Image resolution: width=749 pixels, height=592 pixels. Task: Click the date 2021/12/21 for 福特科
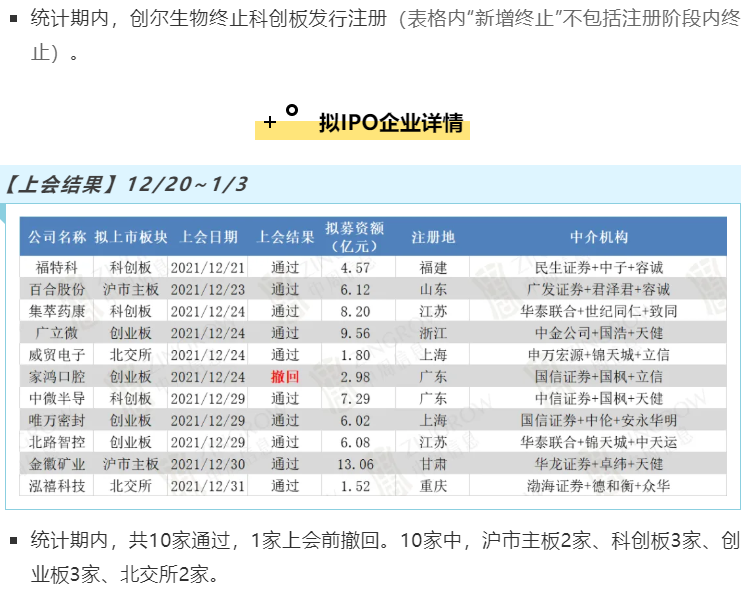(208, 268)
